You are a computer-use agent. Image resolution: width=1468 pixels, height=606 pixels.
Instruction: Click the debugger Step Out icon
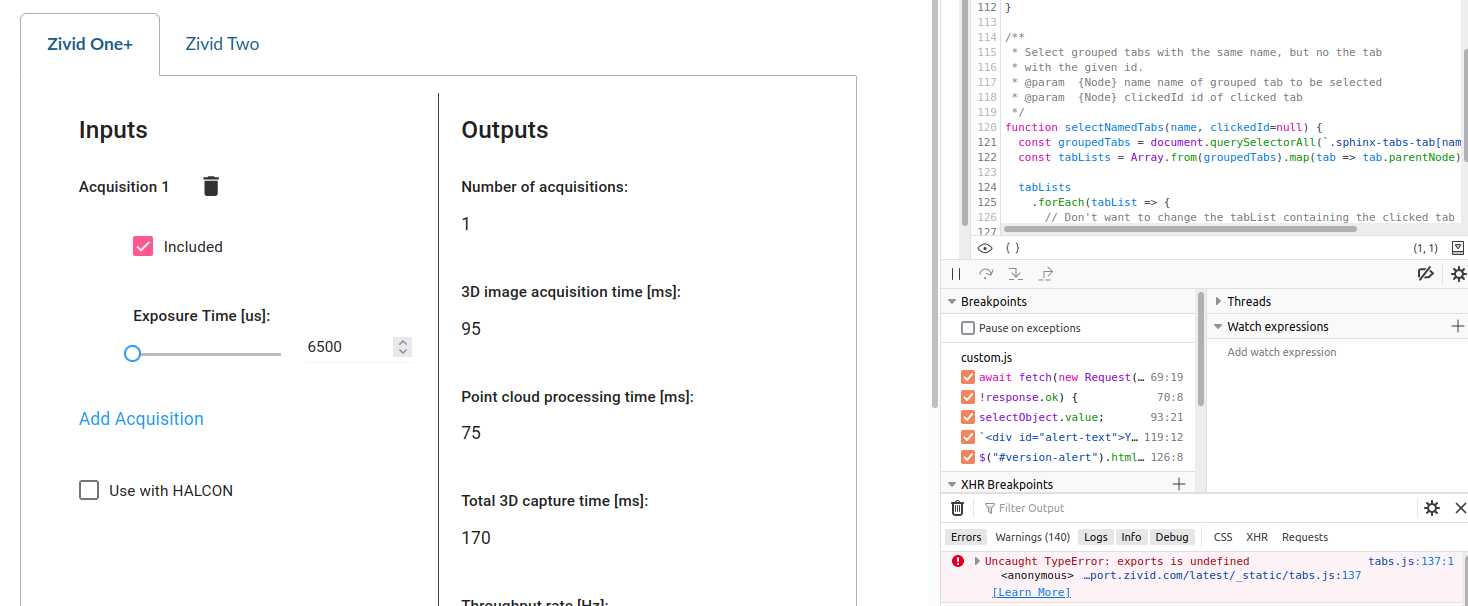tap(1046, 274)
